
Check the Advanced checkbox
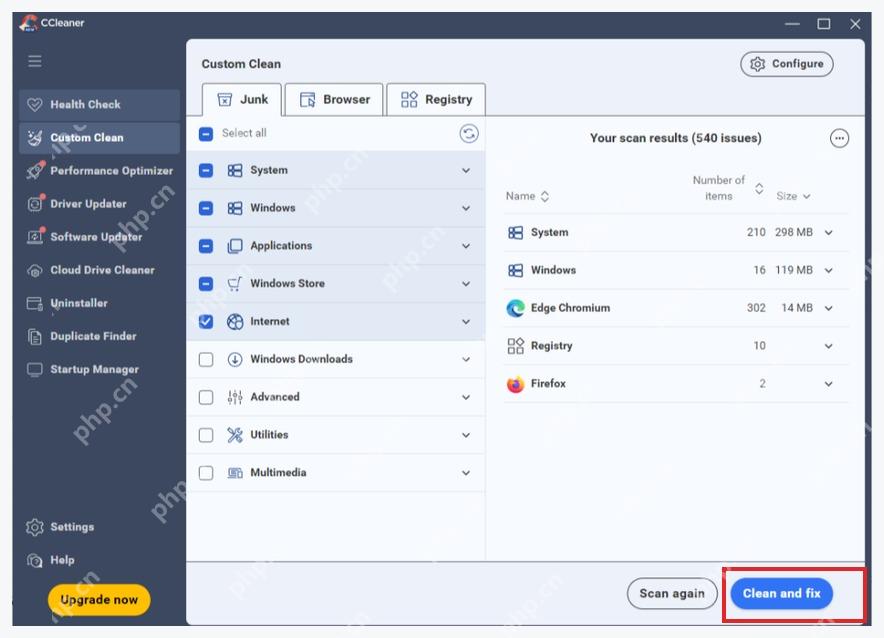[206, 397]
